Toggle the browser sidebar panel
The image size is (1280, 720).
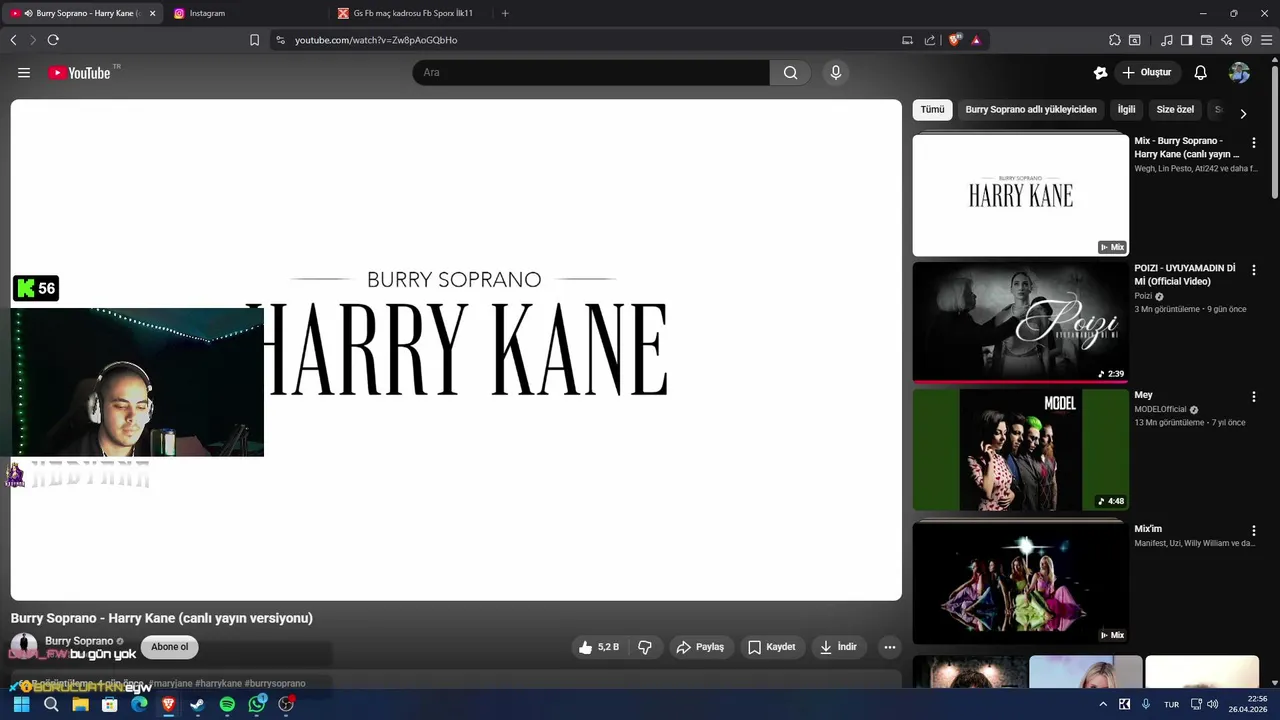[1186, 40]
